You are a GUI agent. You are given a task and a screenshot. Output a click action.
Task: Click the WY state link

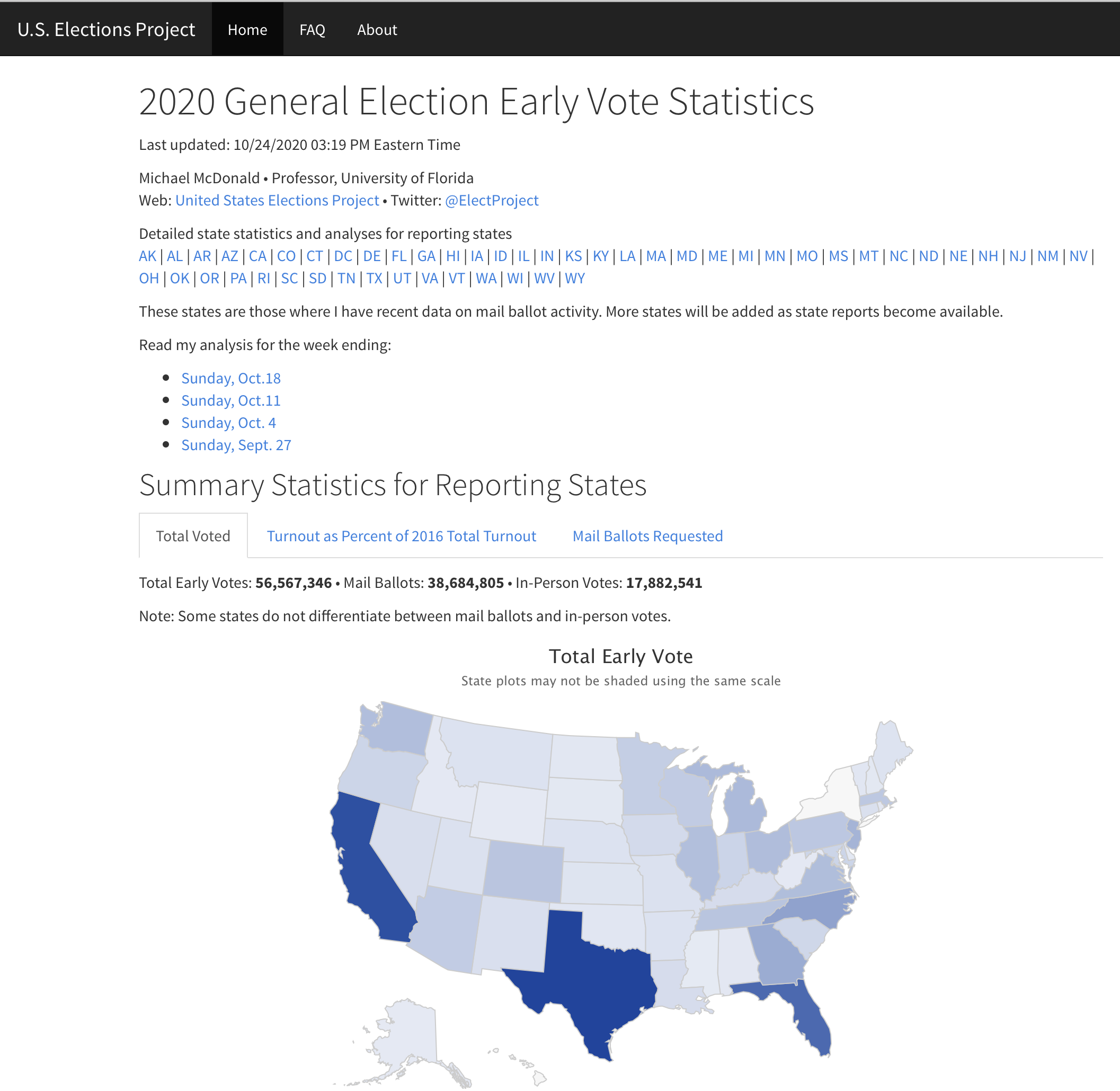(x=574, y=278)
